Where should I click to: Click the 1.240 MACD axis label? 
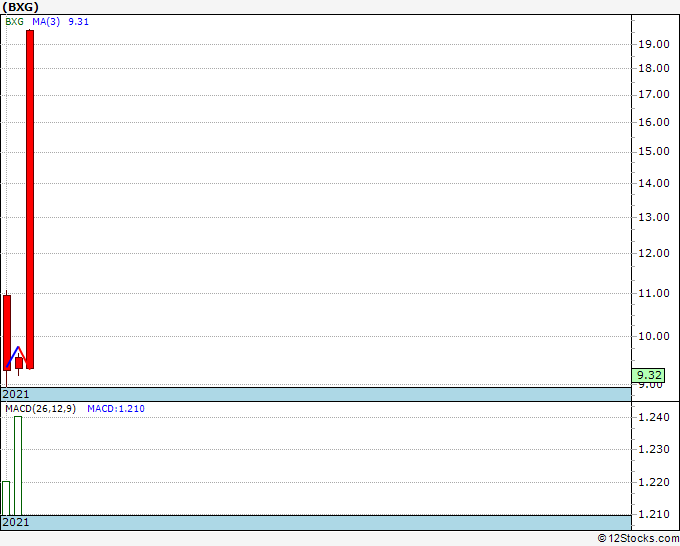tap(654, 418)
